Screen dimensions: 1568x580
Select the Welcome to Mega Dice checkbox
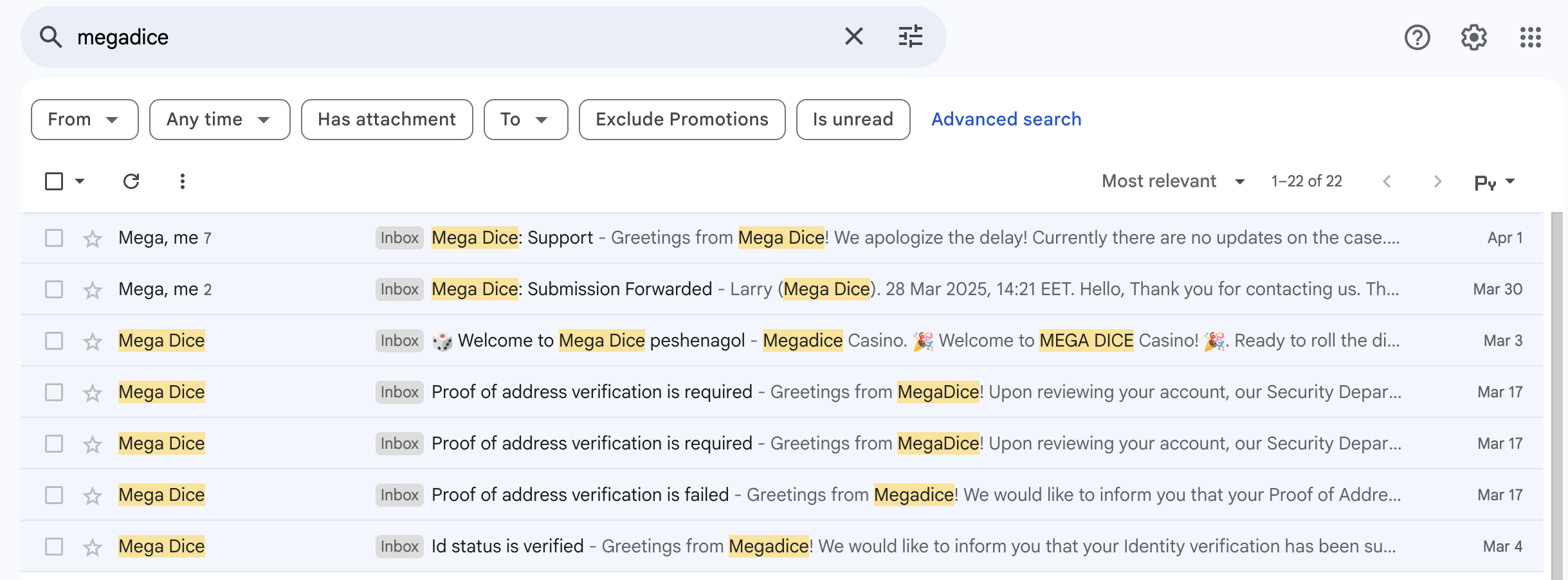click(x=54, y=341)
